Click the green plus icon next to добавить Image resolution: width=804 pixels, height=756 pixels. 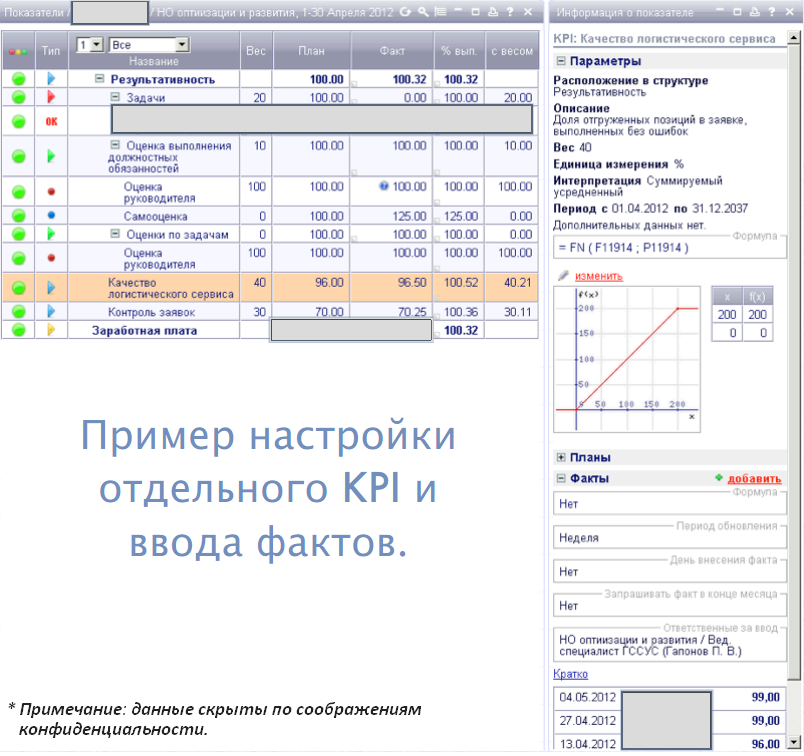point(718,478)
